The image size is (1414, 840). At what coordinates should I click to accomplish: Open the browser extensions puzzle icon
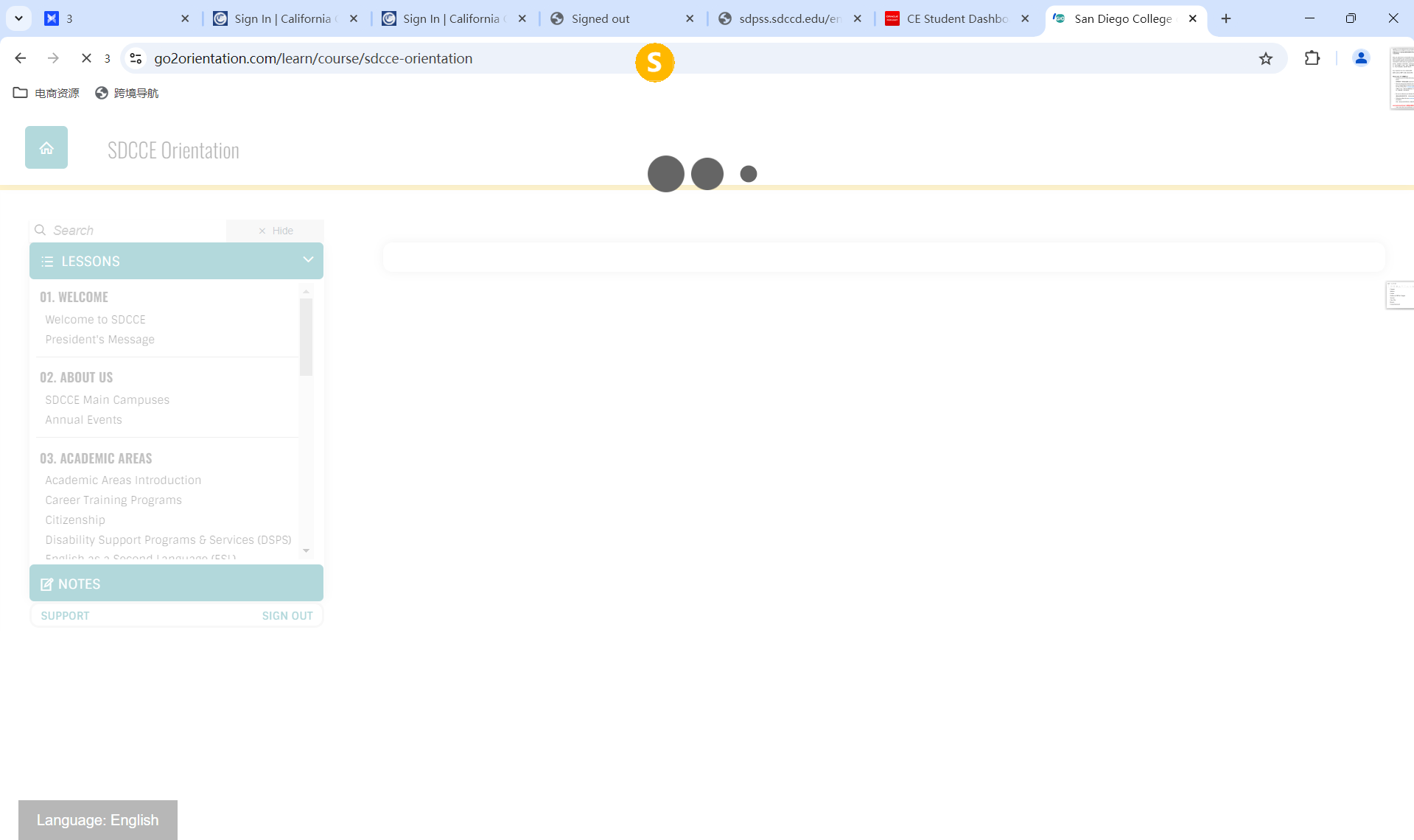(x=1312, y=58)
